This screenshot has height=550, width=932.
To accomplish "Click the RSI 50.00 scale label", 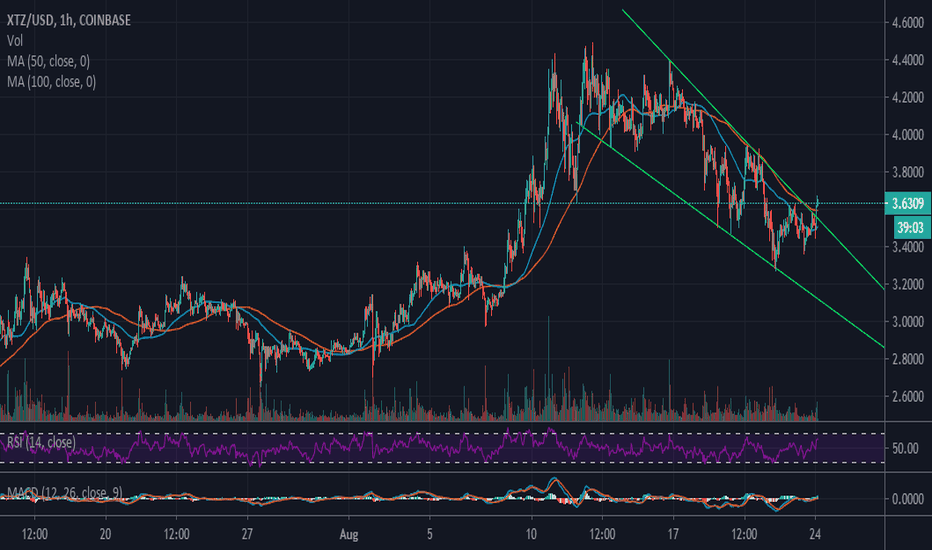I will tap(905, 448).
